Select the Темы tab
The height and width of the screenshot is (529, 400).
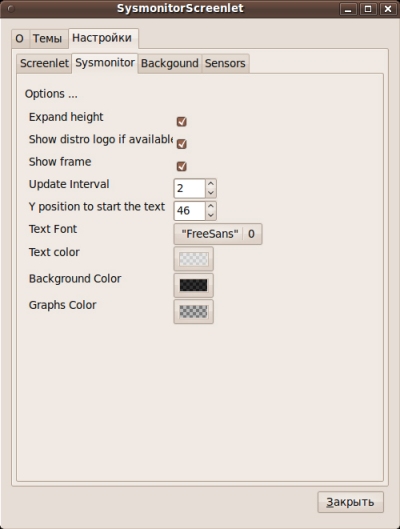click(47, 38)
